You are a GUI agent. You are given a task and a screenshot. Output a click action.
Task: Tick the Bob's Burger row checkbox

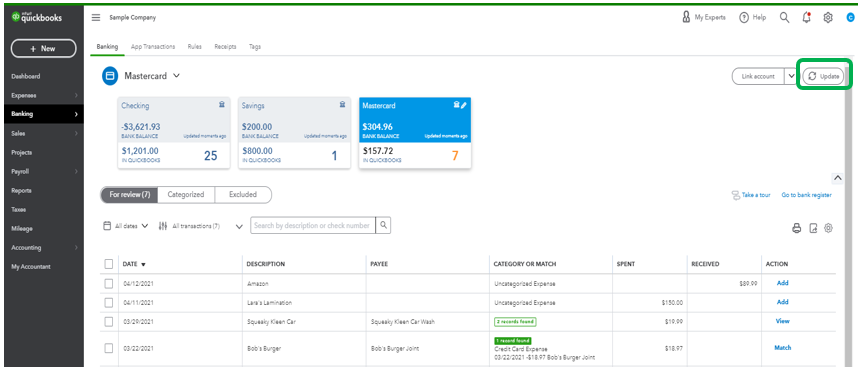pos(109,348)
